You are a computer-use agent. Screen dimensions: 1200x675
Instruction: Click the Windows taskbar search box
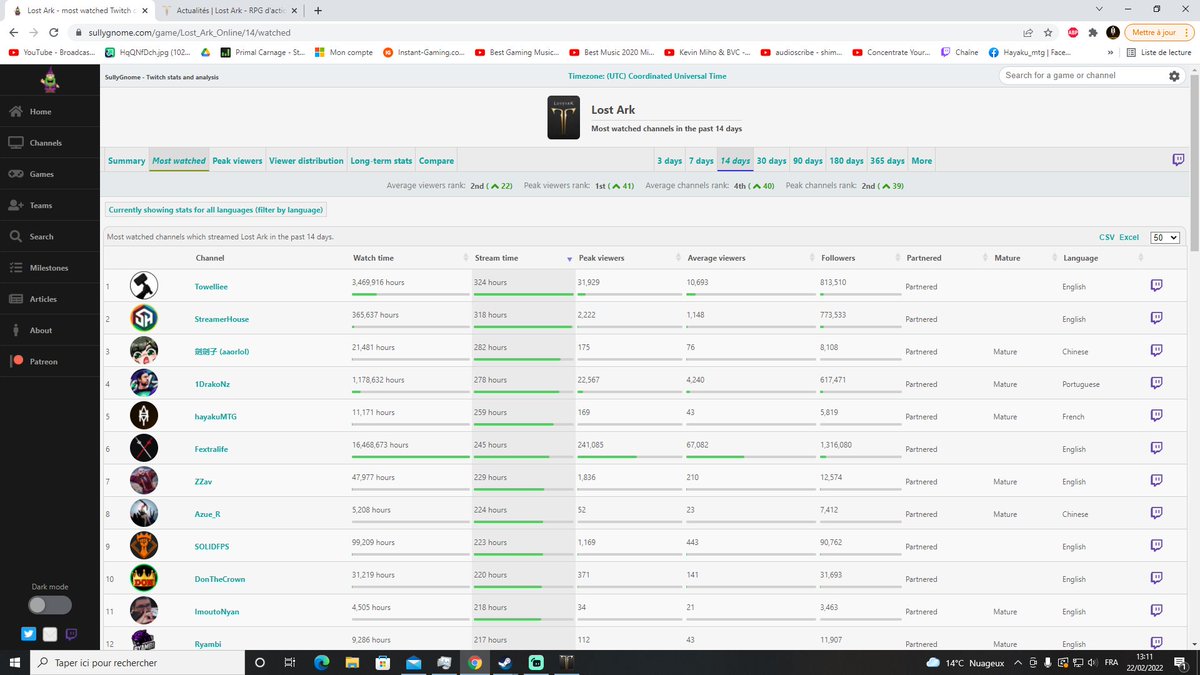[x=135, y=662]
